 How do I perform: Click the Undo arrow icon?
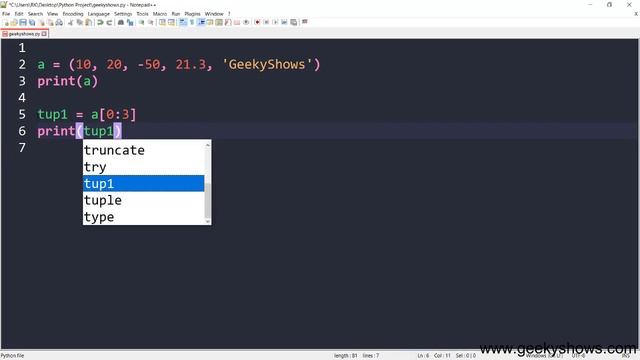100,22
